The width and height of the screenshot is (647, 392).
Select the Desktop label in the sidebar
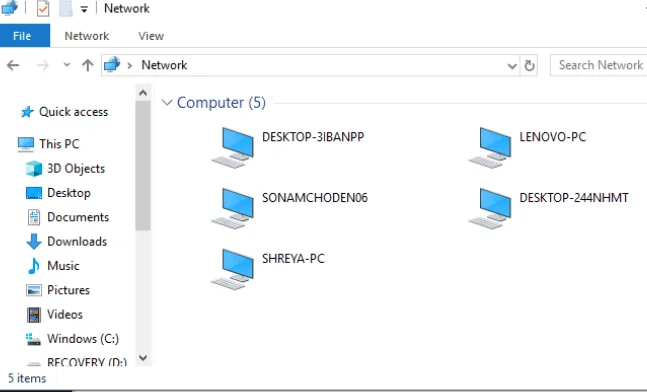[69, 193]
